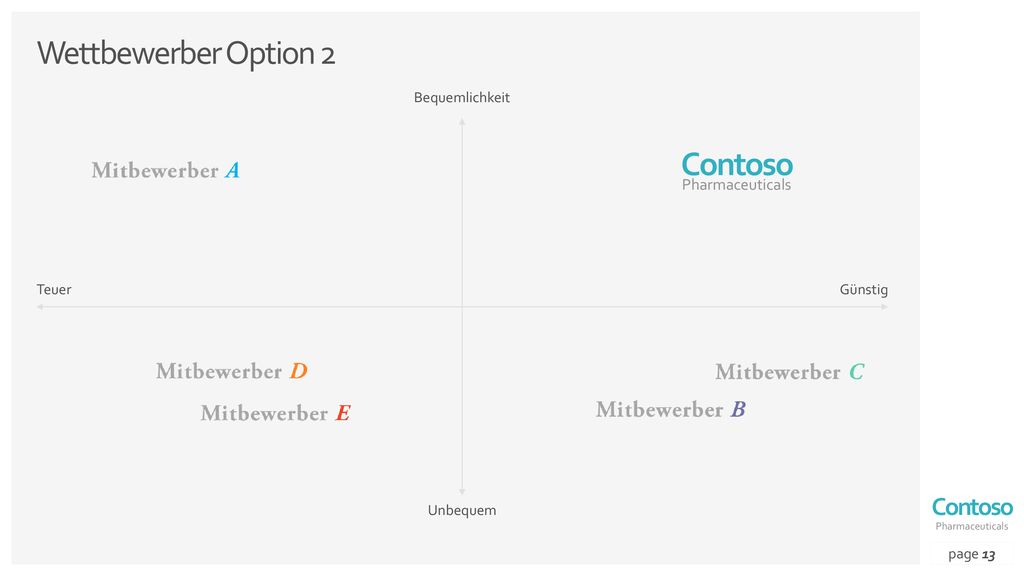Image resolution: width=1024 pixels, height=576 pixels.
Task: Click the page 13 number text
Action: [972, 554]
